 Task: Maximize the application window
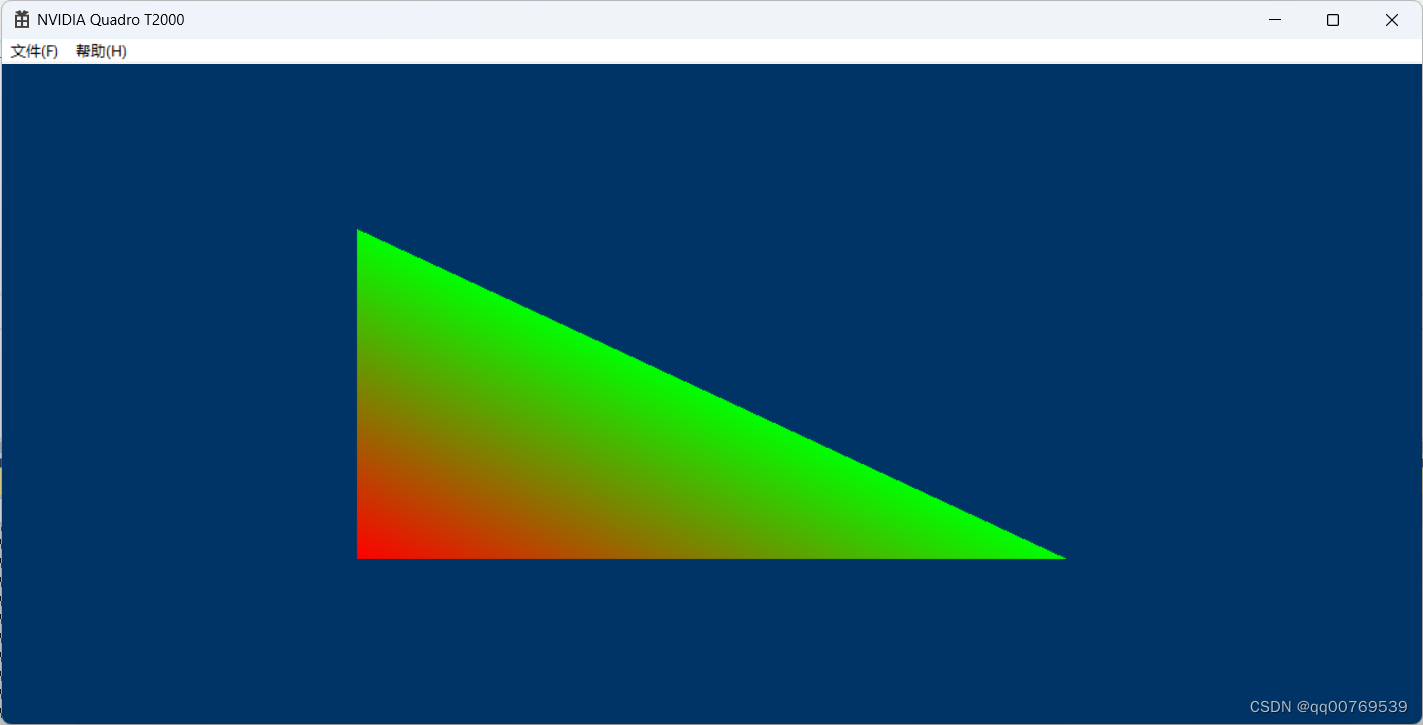click(1333, 19)
